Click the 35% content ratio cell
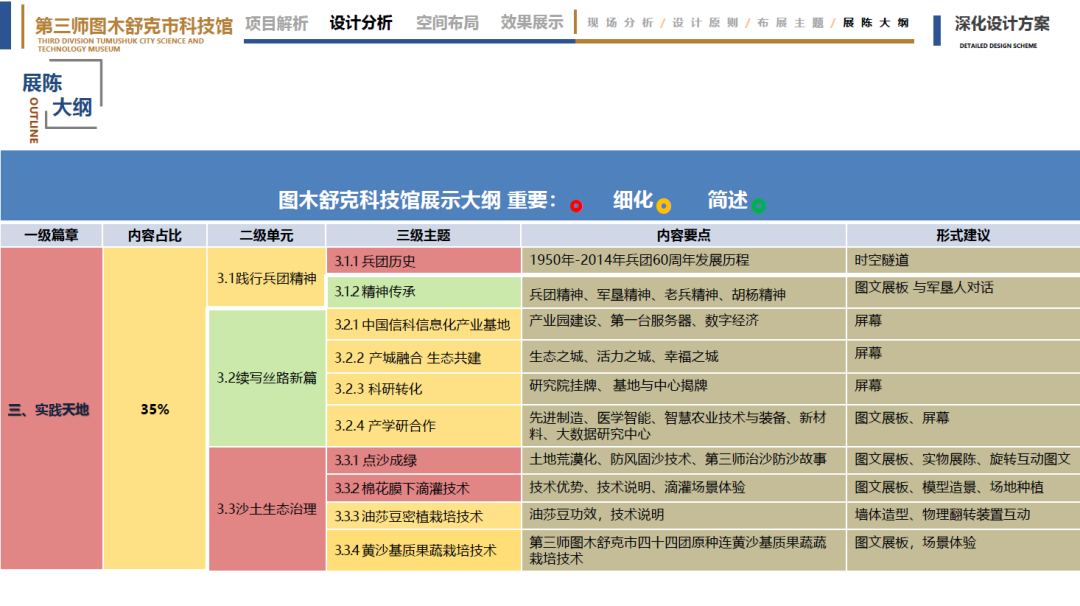1080x606 pixels. (154, 409)
